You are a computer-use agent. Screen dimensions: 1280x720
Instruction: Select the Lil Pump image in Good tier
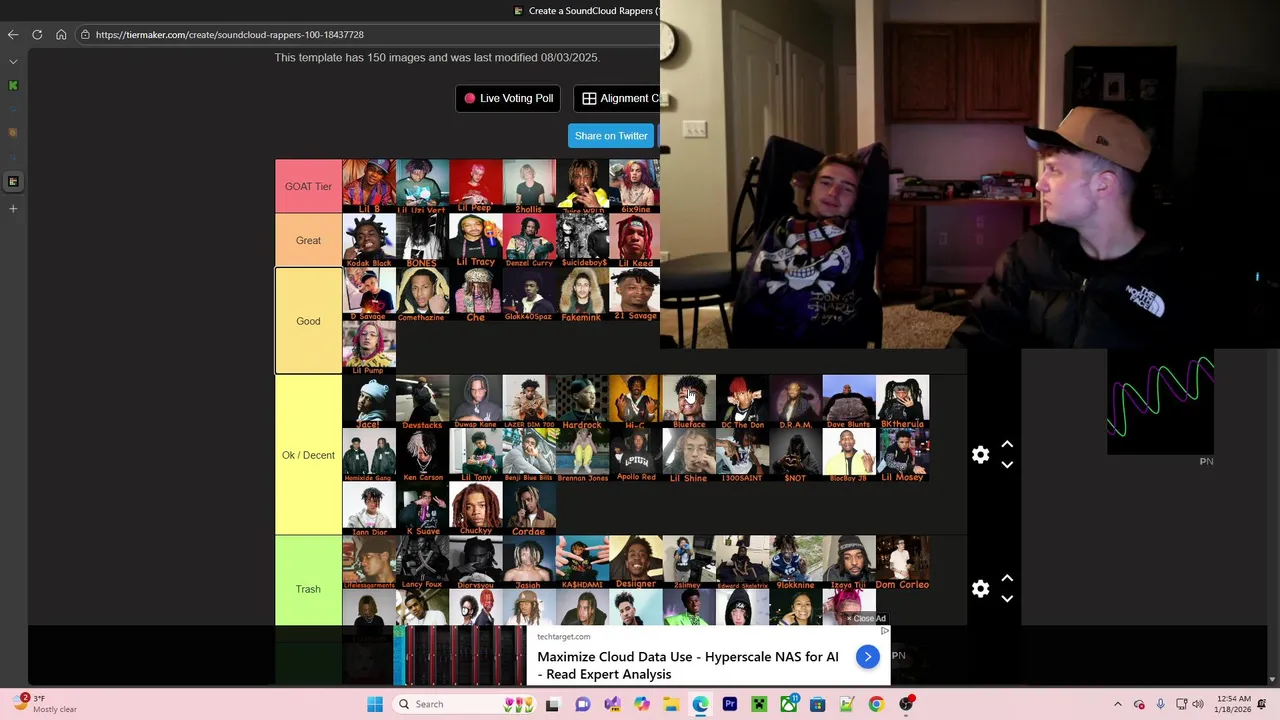point(369,348)
